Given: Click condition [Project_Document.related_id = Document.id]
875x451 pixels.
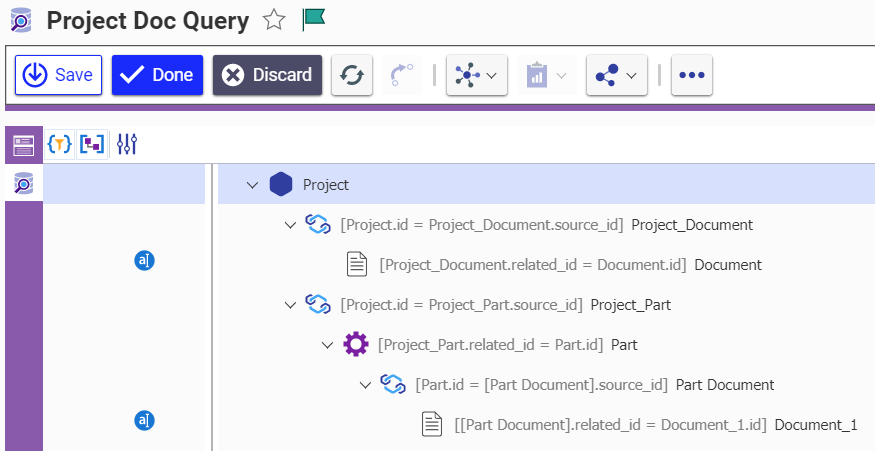Looking at the screenshot, I should (533, 265).
